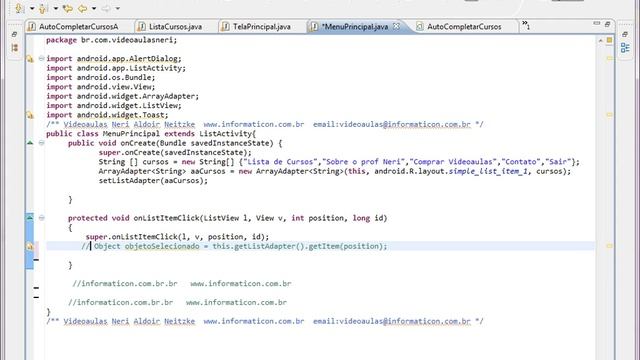Click email address in the top Javadoc comment
This screenshot has height=360, width=640.
pyautogui.click(x=392, y=124)
